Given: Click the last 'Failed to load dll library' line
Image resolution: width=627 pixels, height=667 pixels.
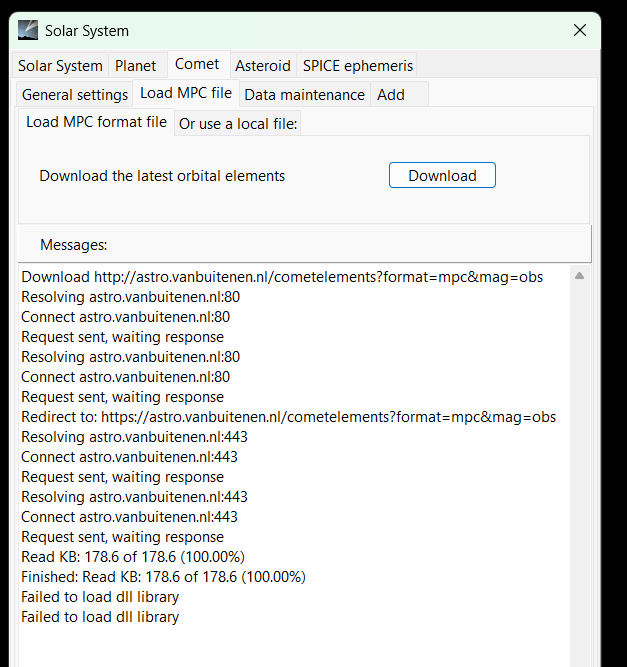Looking at the screenshot, I should coord(100,617).
